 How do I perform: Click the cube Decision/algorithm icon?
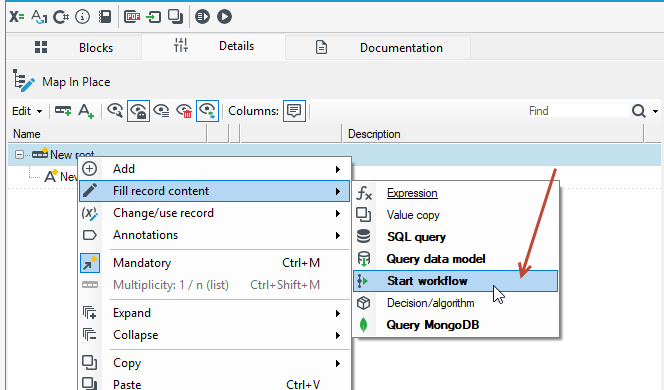pyautogui.click(x=364, y=303)
